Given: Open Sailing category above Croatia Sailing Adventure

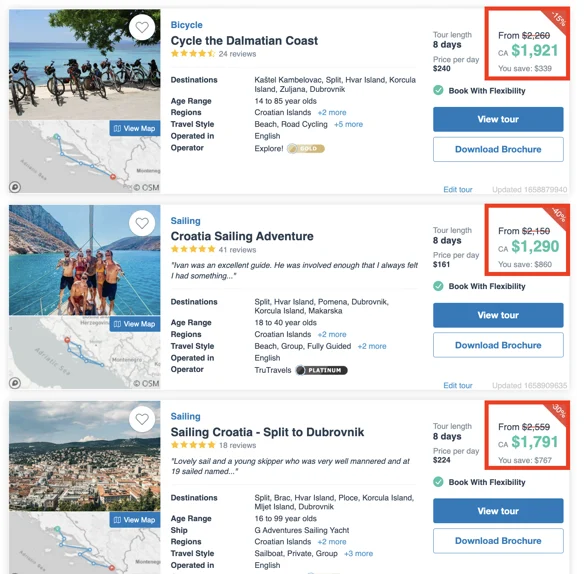Looking at the screenshot, I should click(x=185, y=221).
